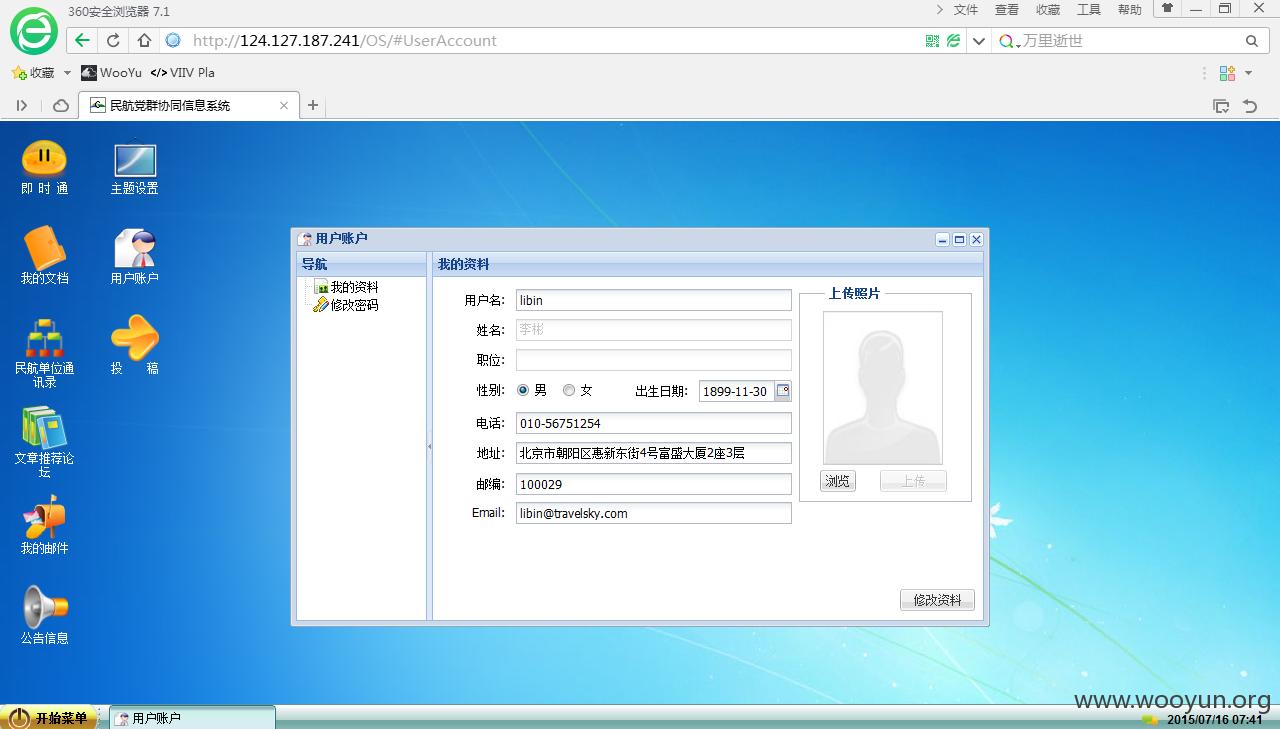Click the 用户账户 taskbar button

192,718
